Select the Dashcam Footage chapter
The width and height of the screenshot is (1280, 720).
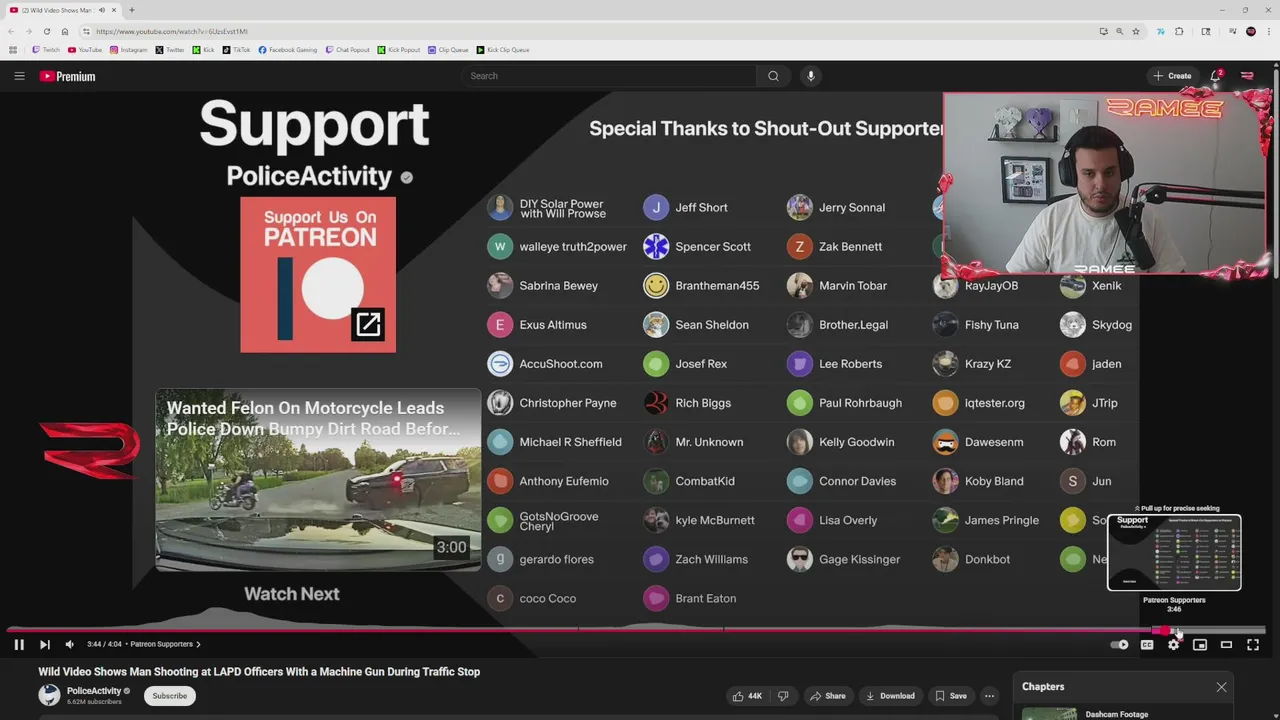[1116, 714]
